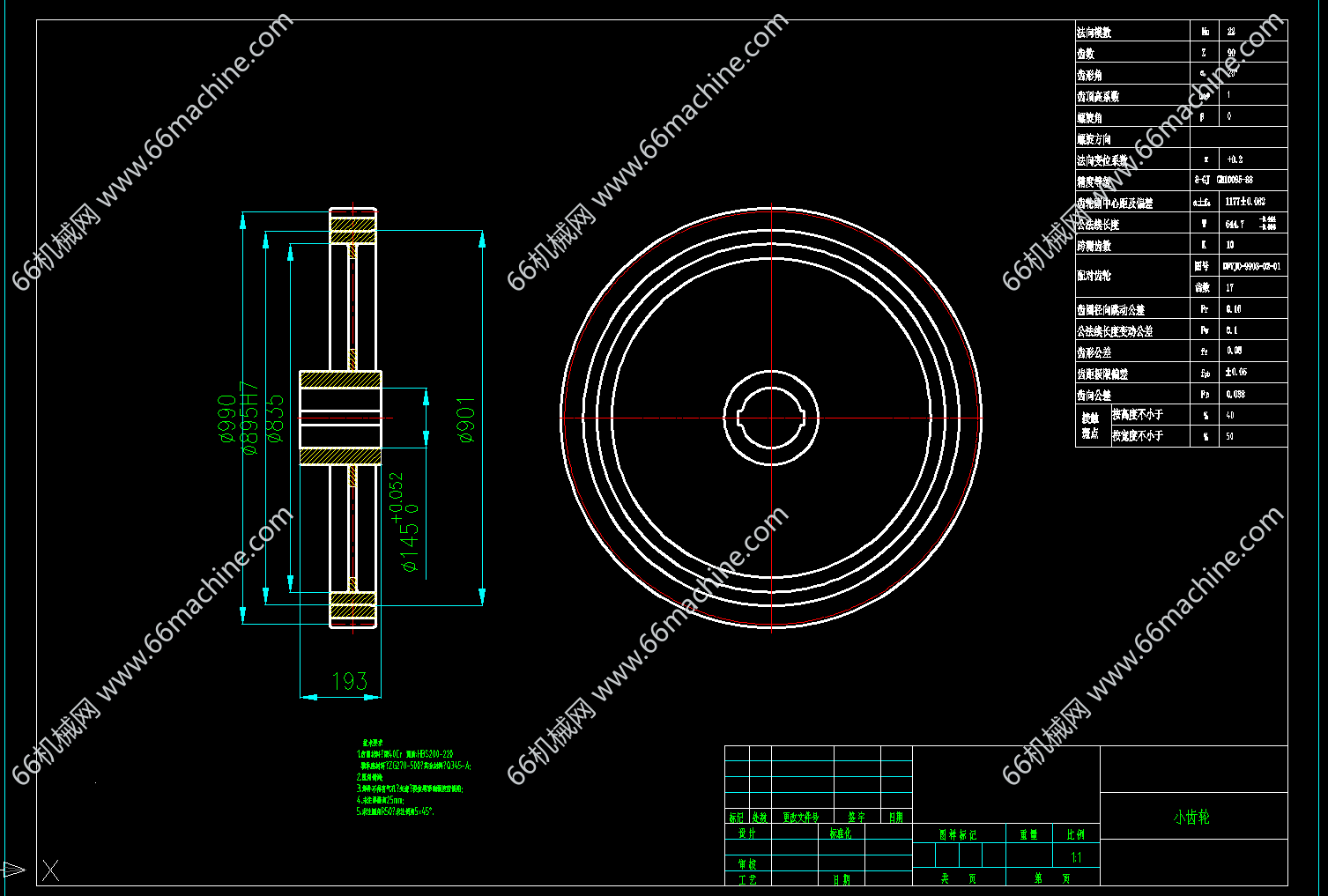Click the 齿圈径向跳动公差 row label

[1110, 309]
